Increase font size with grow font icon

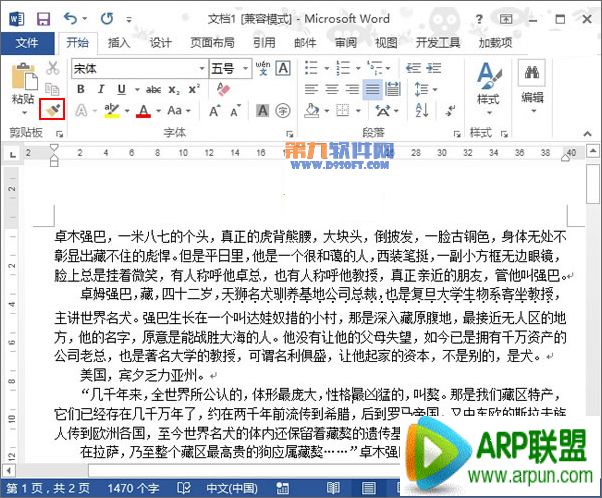[x=215, y=111]
